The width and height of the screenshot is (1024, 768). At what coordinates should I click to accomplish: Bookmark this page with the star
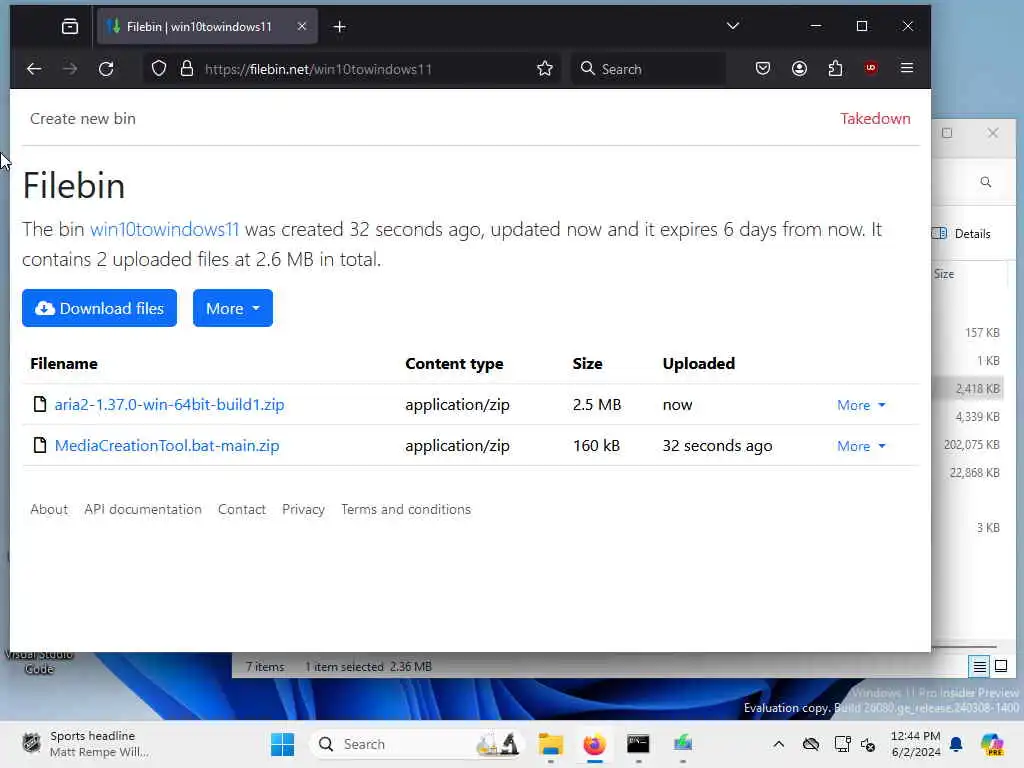point(545,69)
